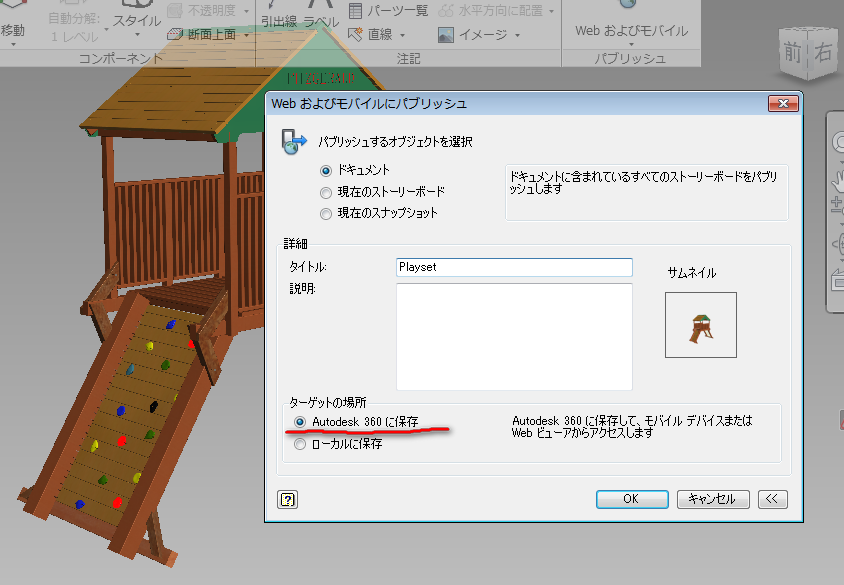Choose ローカルに保存 as target location
The image size is (844, 585).
[300, 444]
